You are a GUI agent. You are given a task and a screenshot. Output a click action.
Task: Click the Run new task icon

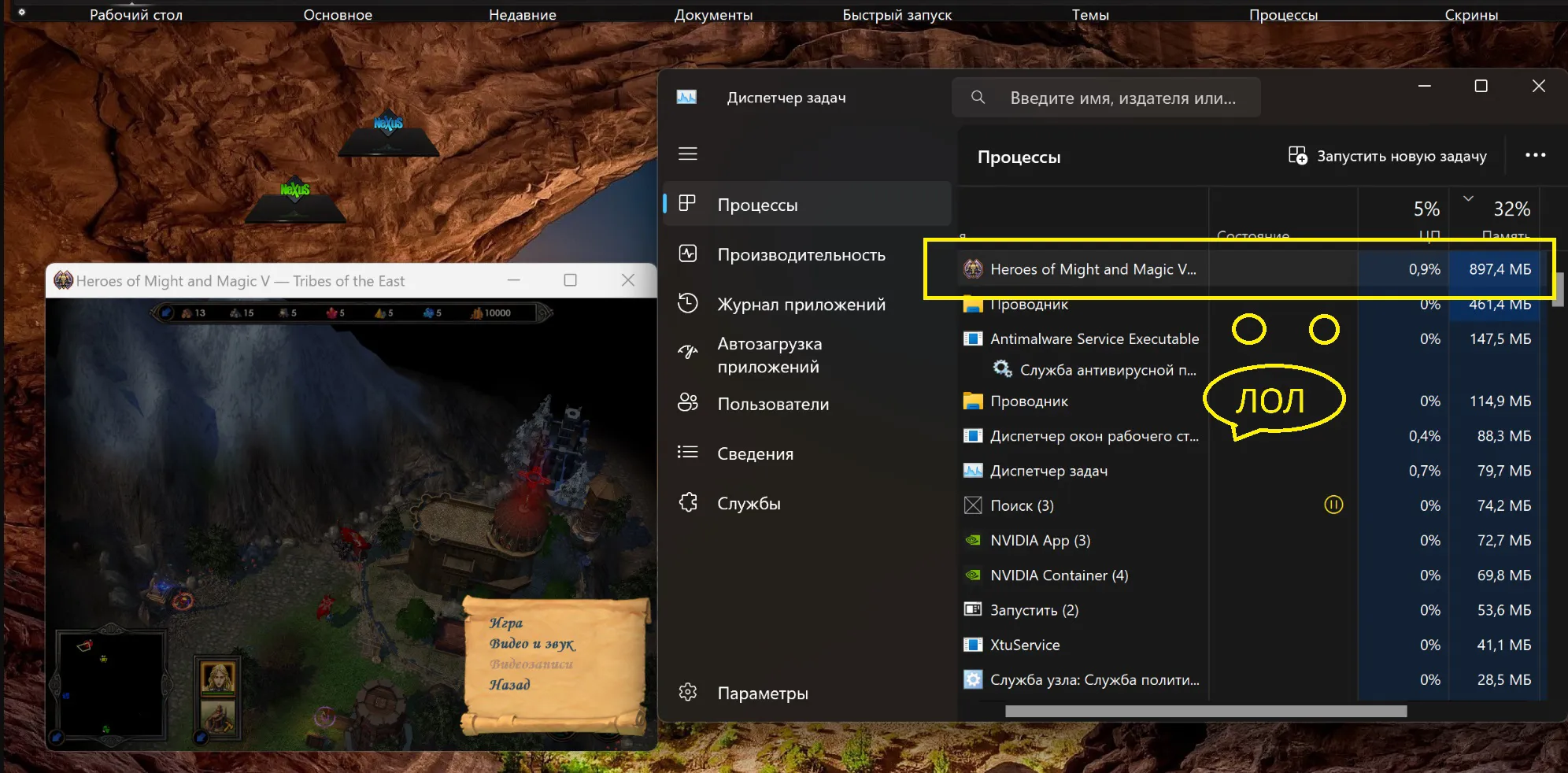[1297, 155]
